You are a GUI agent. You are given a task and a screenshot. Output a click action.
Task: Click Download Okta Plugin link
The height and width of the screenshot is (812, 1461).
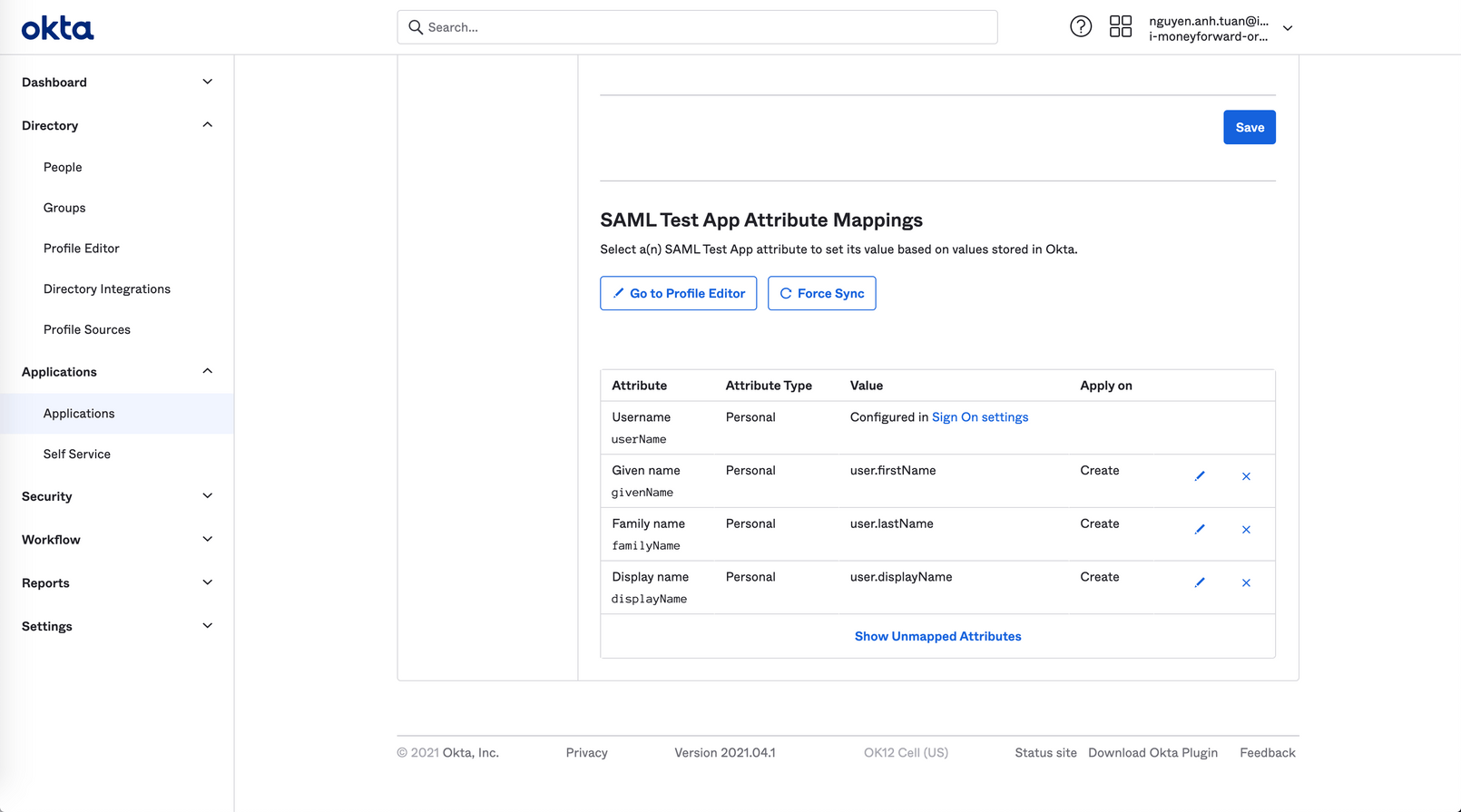coord(1152,753)
